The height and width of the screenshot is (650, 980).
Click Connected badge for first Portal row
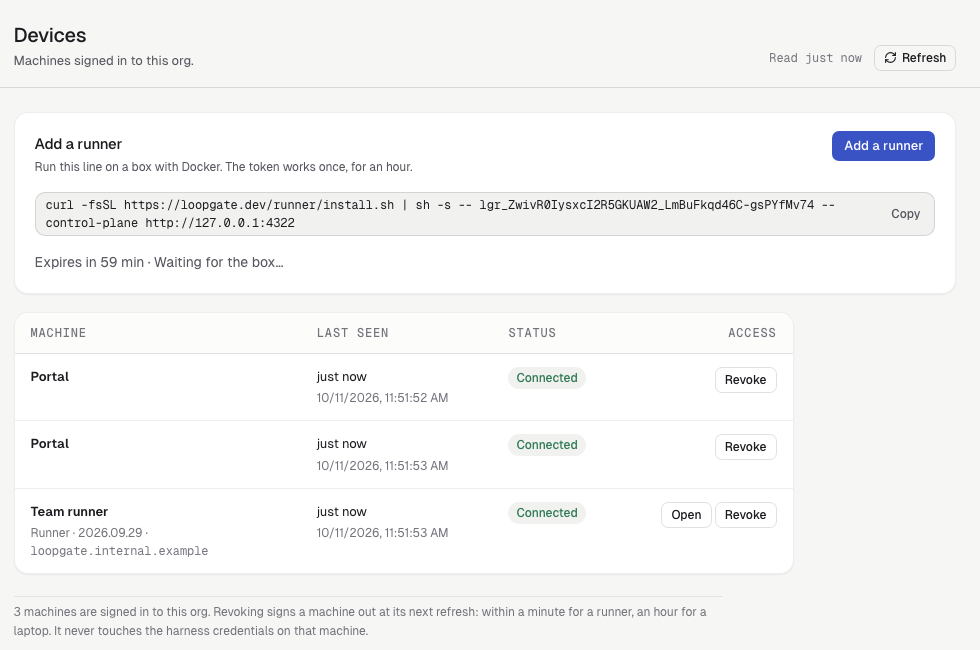pos(547,378)
